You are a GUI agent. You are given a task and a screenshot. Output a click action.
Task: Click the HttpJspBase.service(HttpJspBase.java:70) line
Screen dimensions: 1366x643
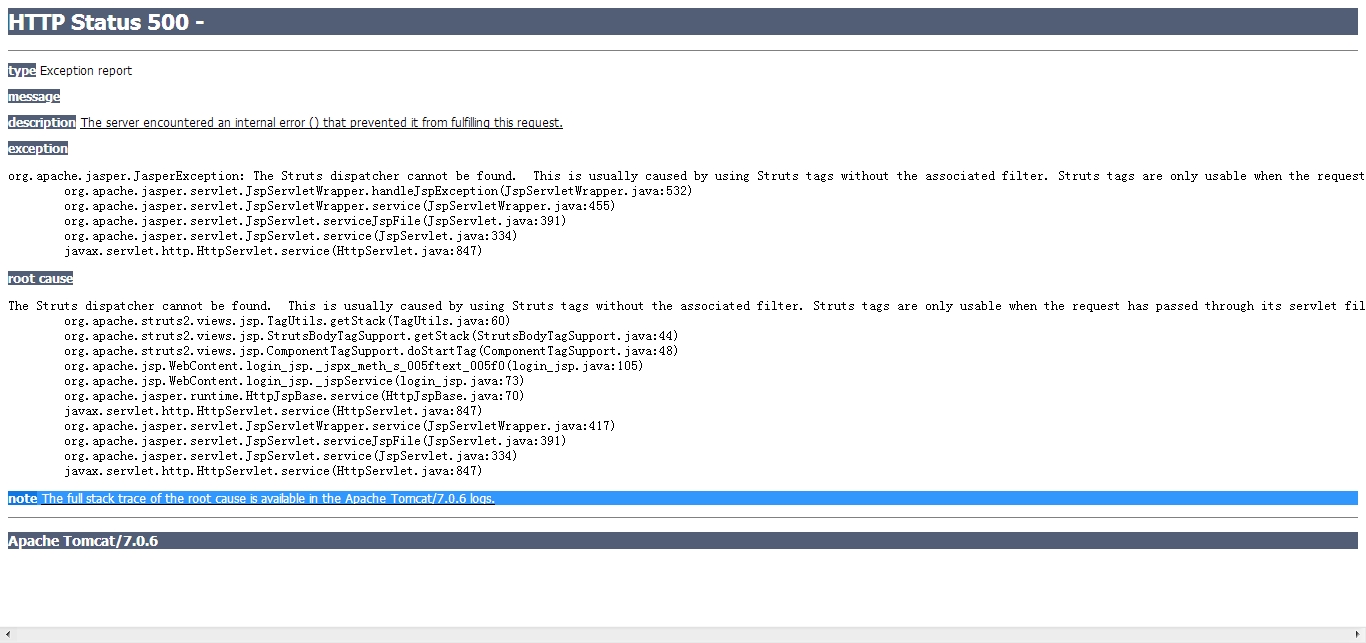[x=294, y=396]
